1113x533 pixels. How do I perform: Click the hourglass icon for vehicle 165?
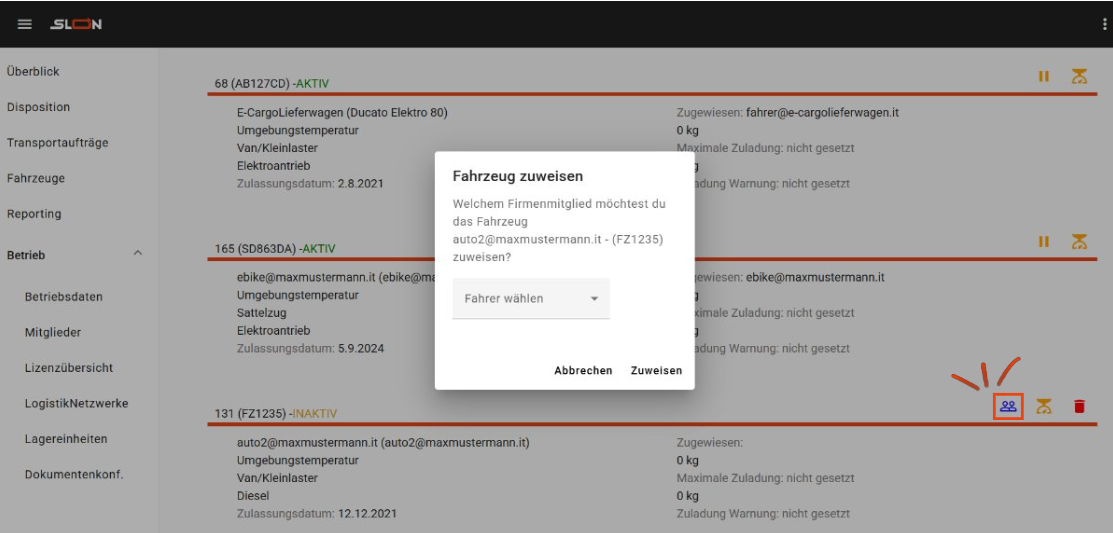1078,241
